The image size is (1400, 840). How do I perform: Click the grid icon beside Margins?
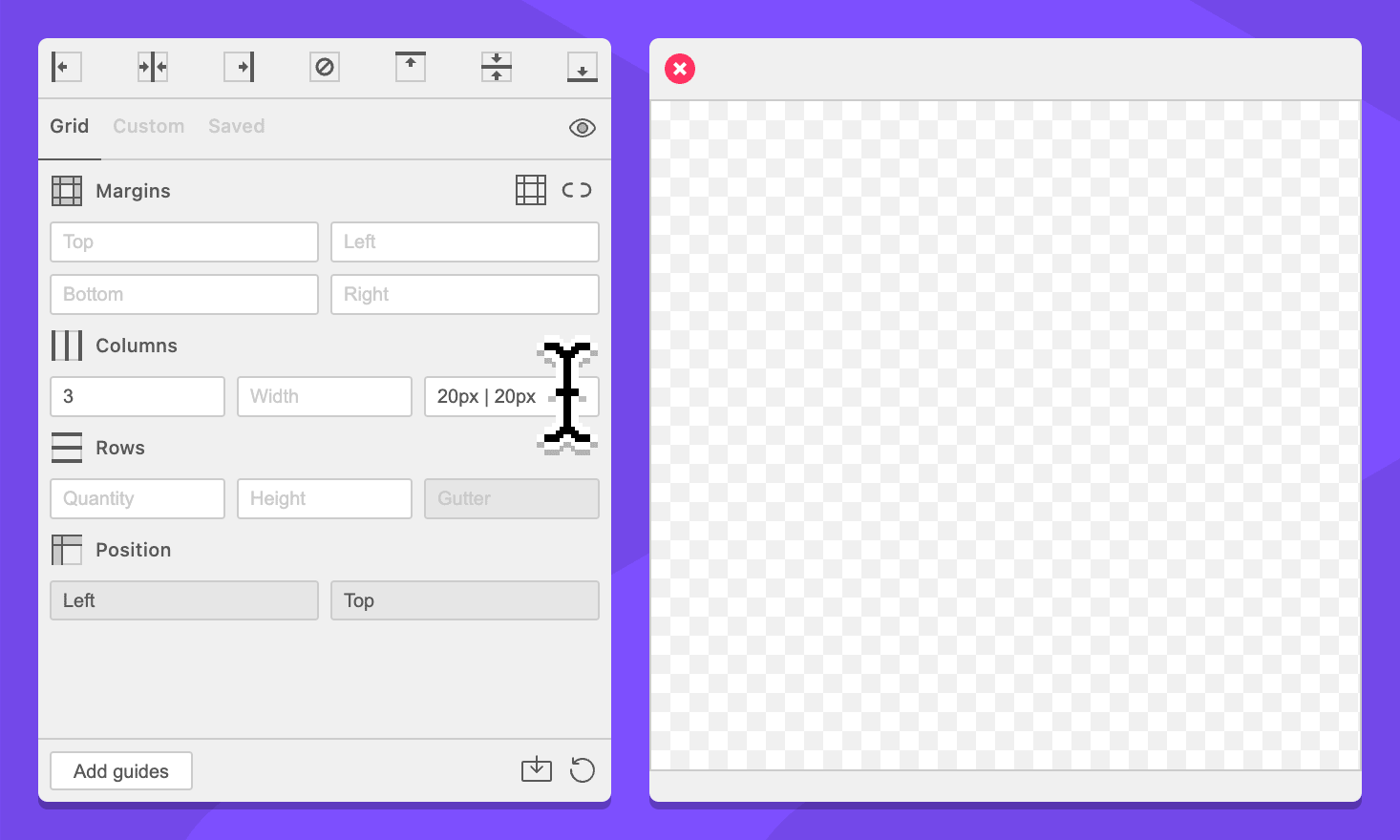coord(530,190)
